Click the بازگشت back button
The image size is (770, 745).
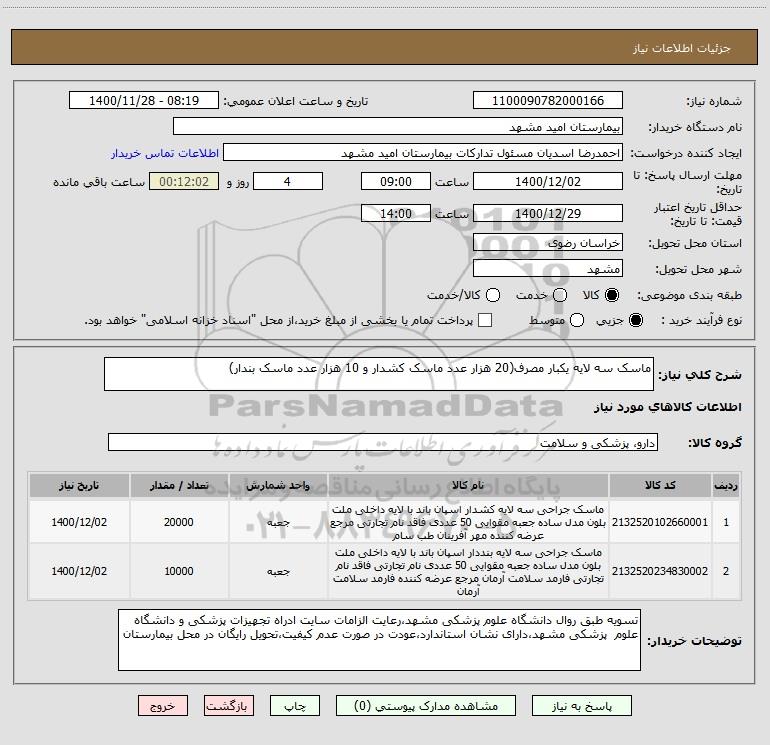229,706
